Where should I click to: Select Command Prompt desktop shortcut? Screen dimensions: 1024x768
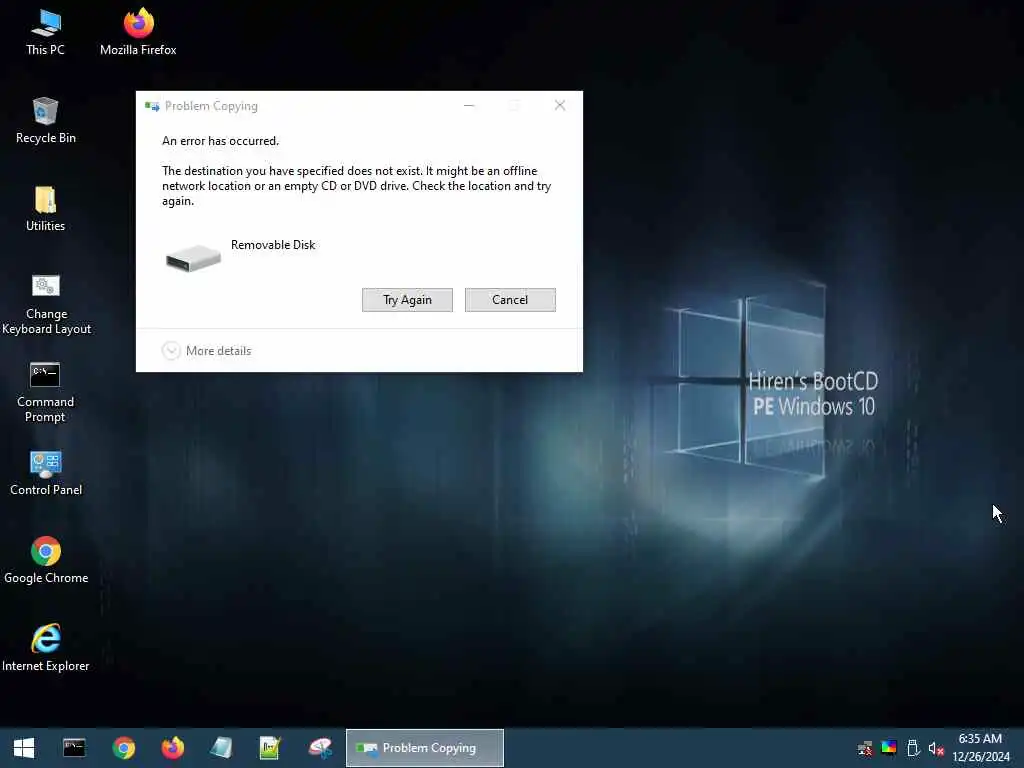click(46, 392)
